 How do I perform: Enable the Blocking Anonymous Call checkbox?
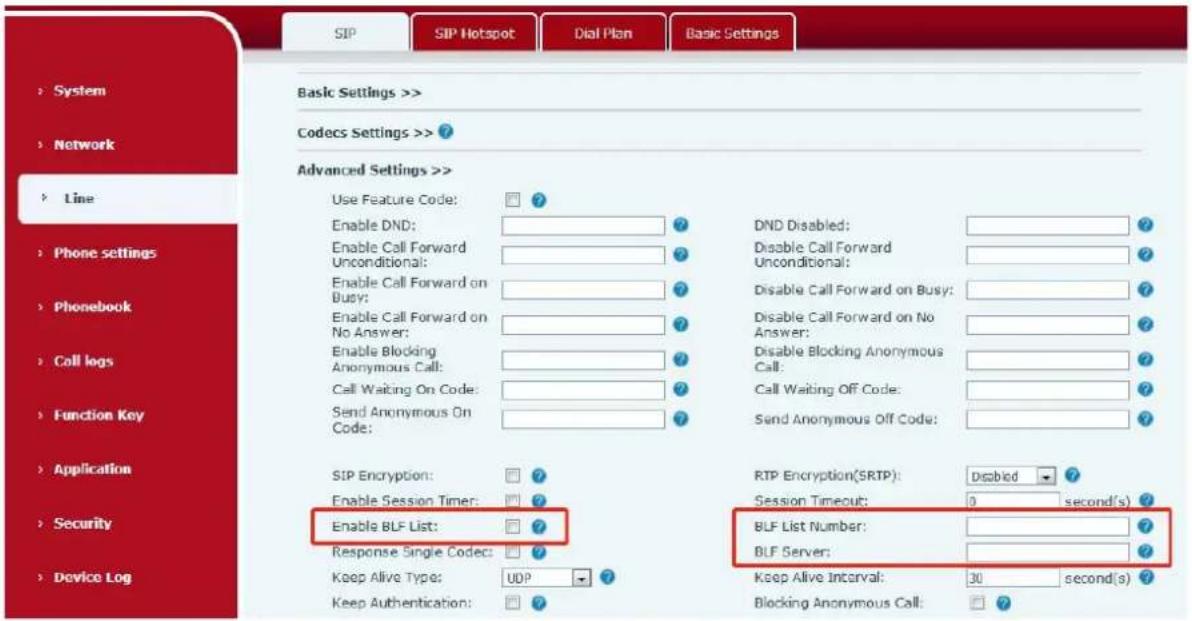click(x=978, y=604)
